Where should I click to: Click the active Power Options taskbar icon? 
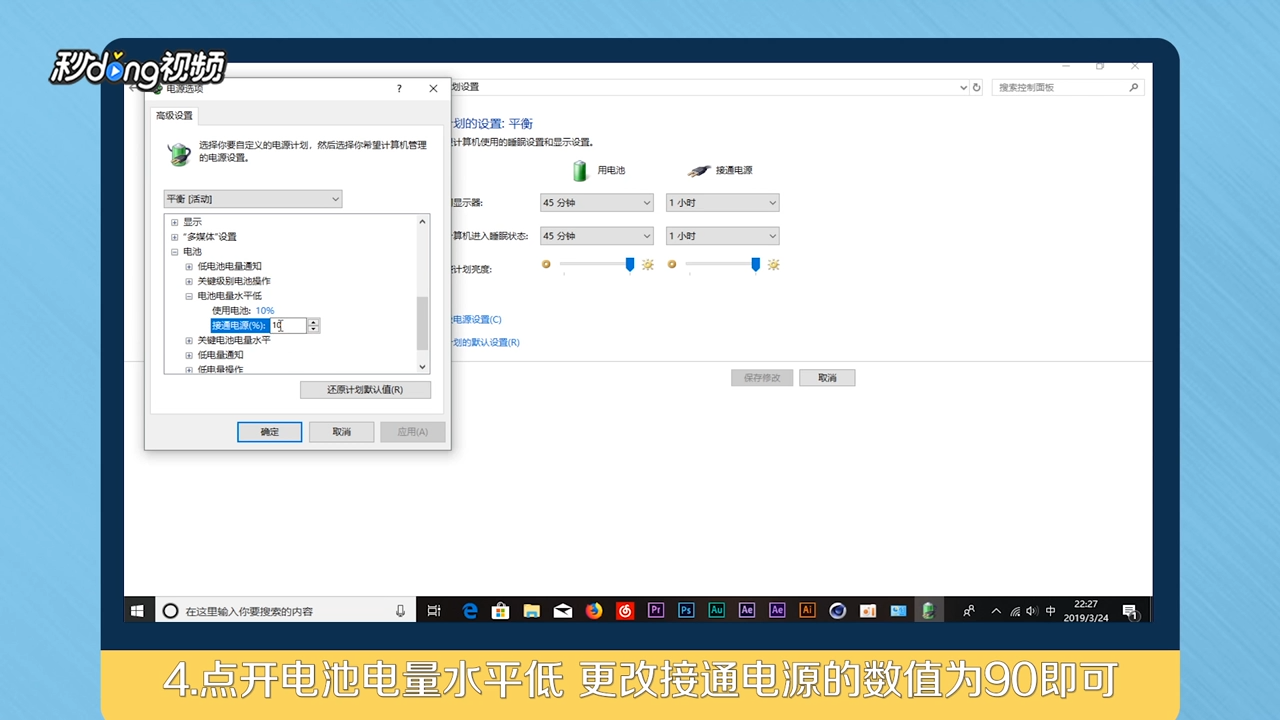coord(929,610)
